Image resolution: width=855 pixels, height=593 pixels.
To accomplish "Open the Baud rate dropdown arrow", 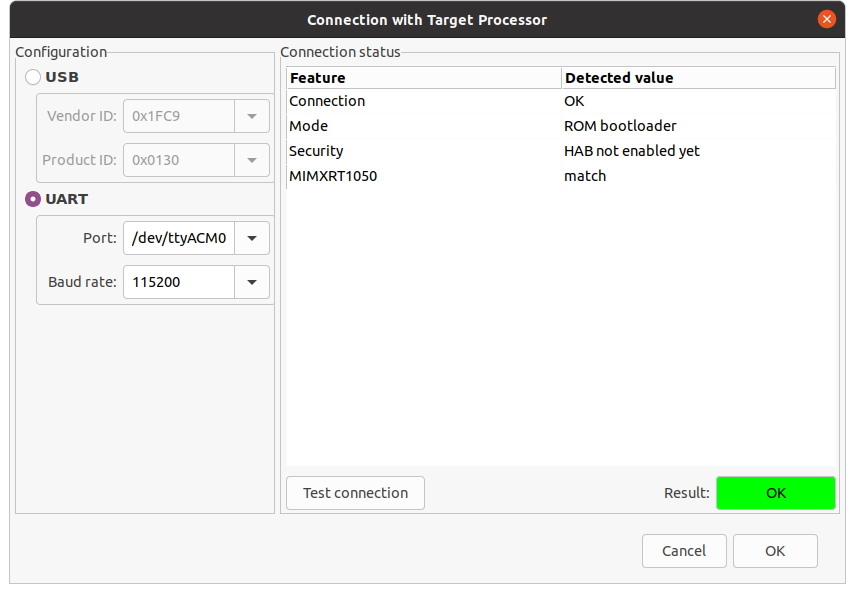I will (254, 282).
